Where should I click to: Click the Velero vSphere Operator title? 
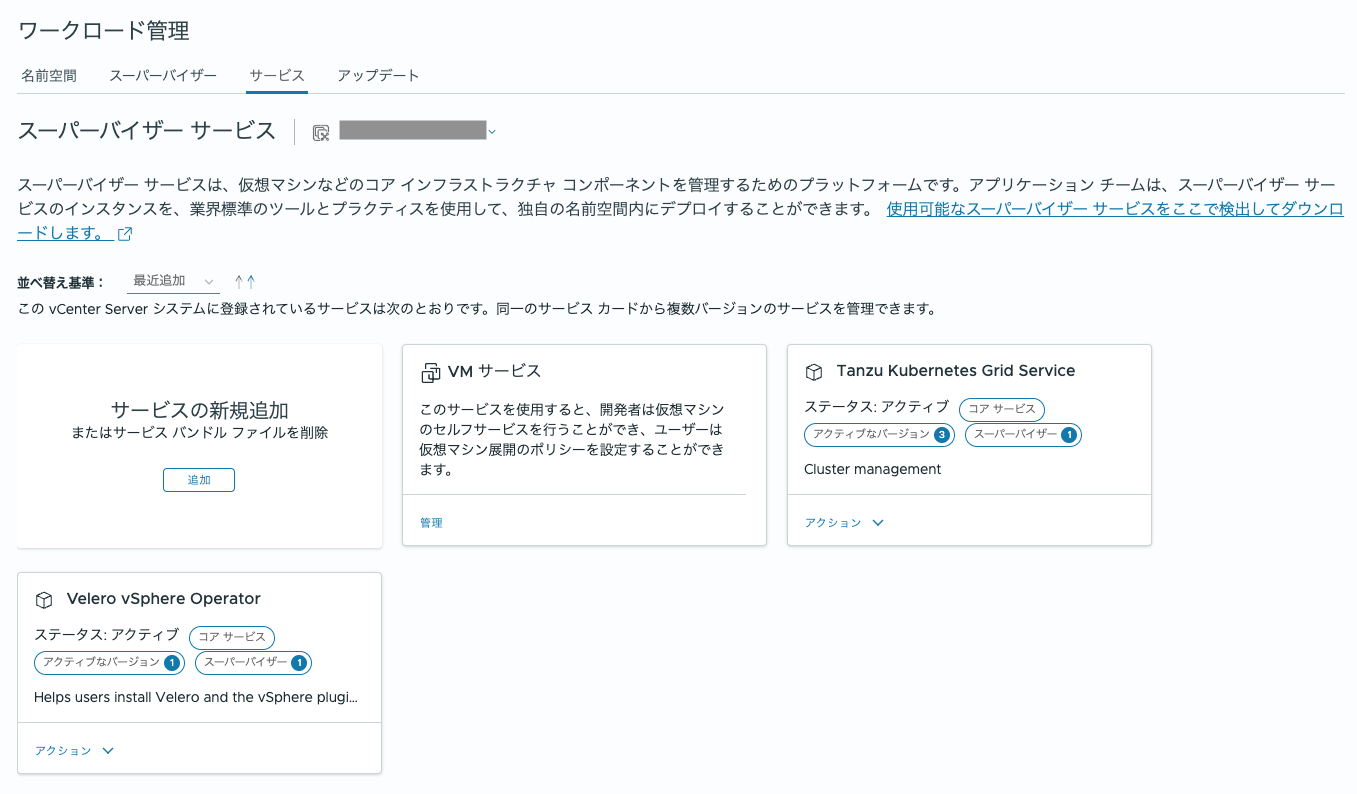163,599
